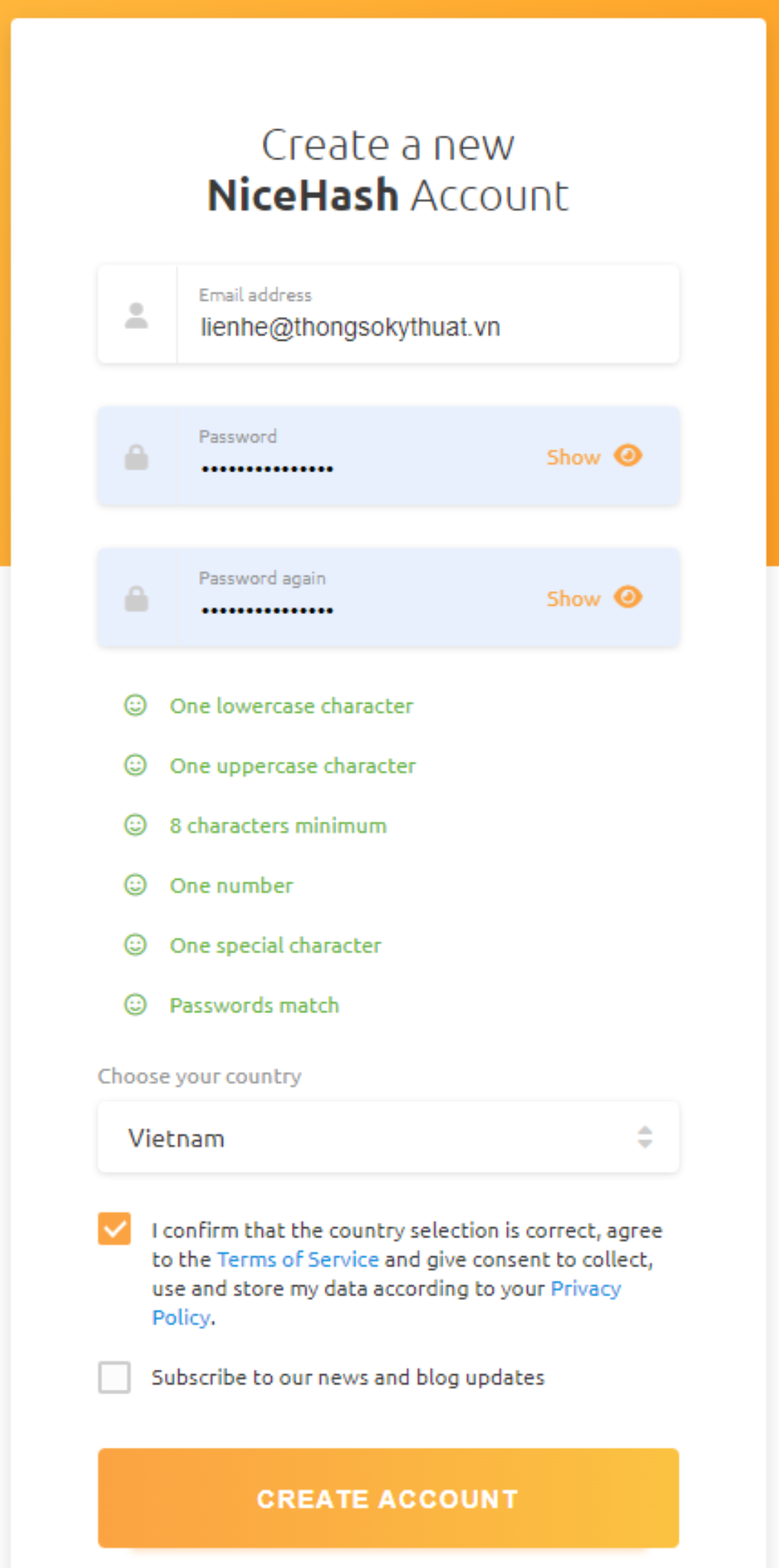This screenshot has width=779, height=1568.
Task: Click the eye icon in Password again field
Action: point(628,597)
